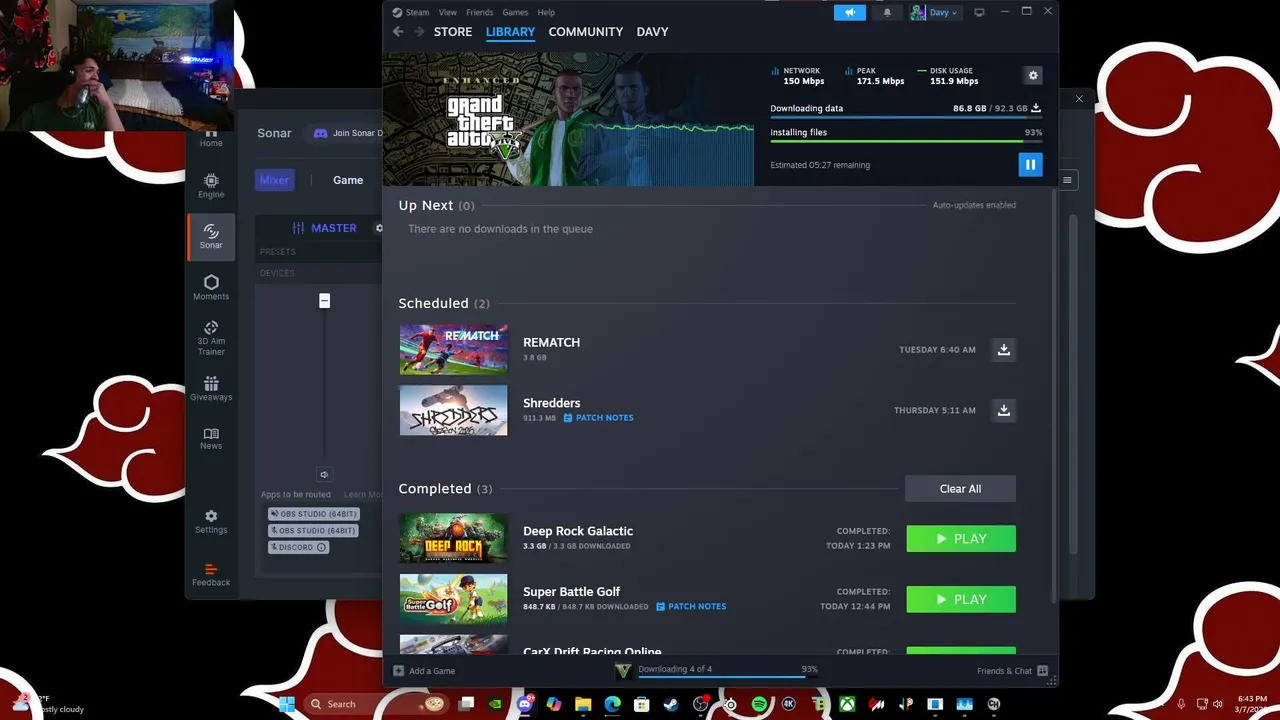Download REMATCH now via its download icon
This screenshot has height=720, width=1280.
[x=1003, y=349]
